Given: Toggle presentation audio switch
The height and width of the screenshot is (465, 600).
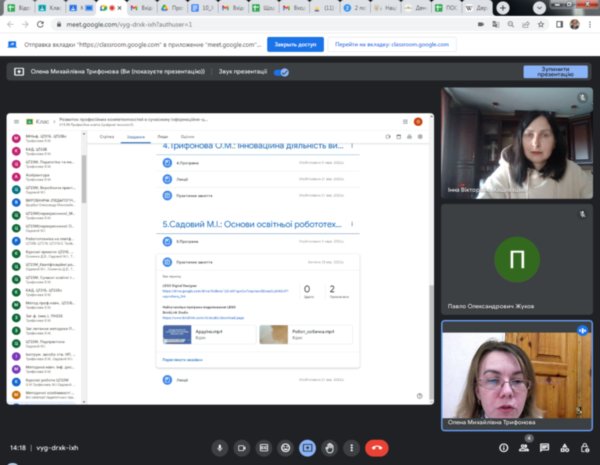Looking at the screenshot, I should point(281,72).
